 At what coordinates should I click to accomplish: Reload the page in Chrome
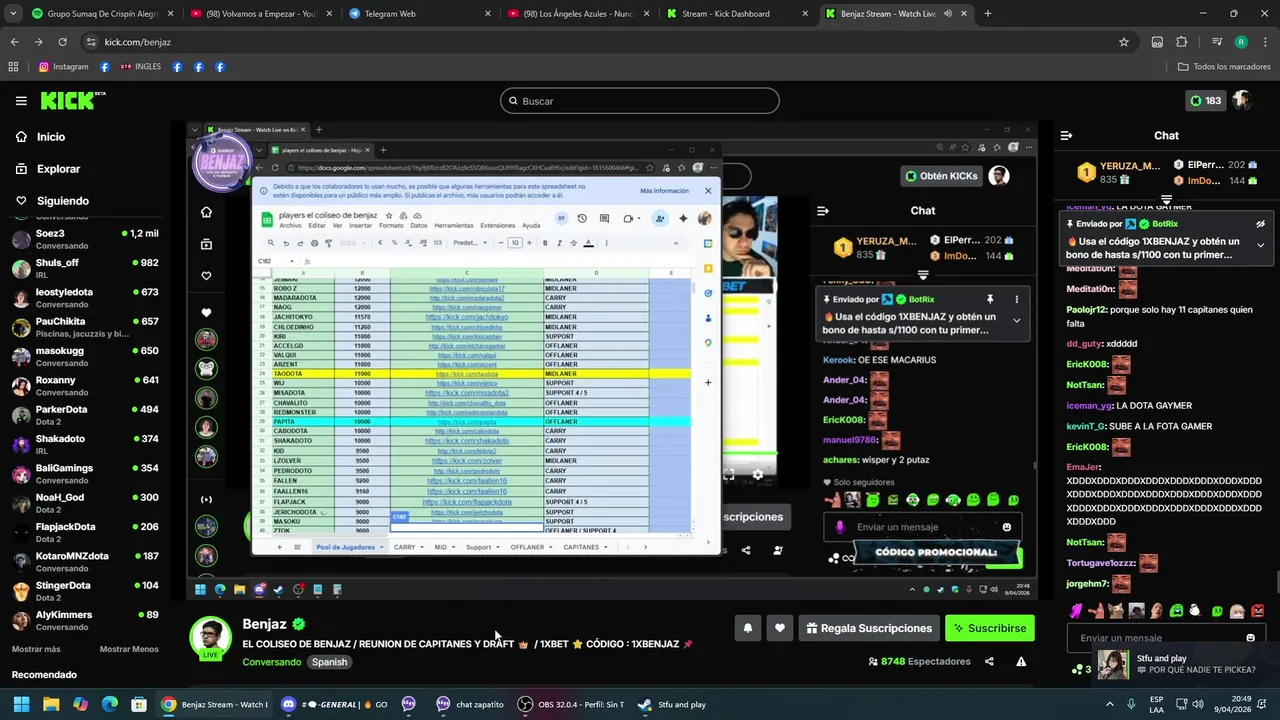tap(63, 42)
